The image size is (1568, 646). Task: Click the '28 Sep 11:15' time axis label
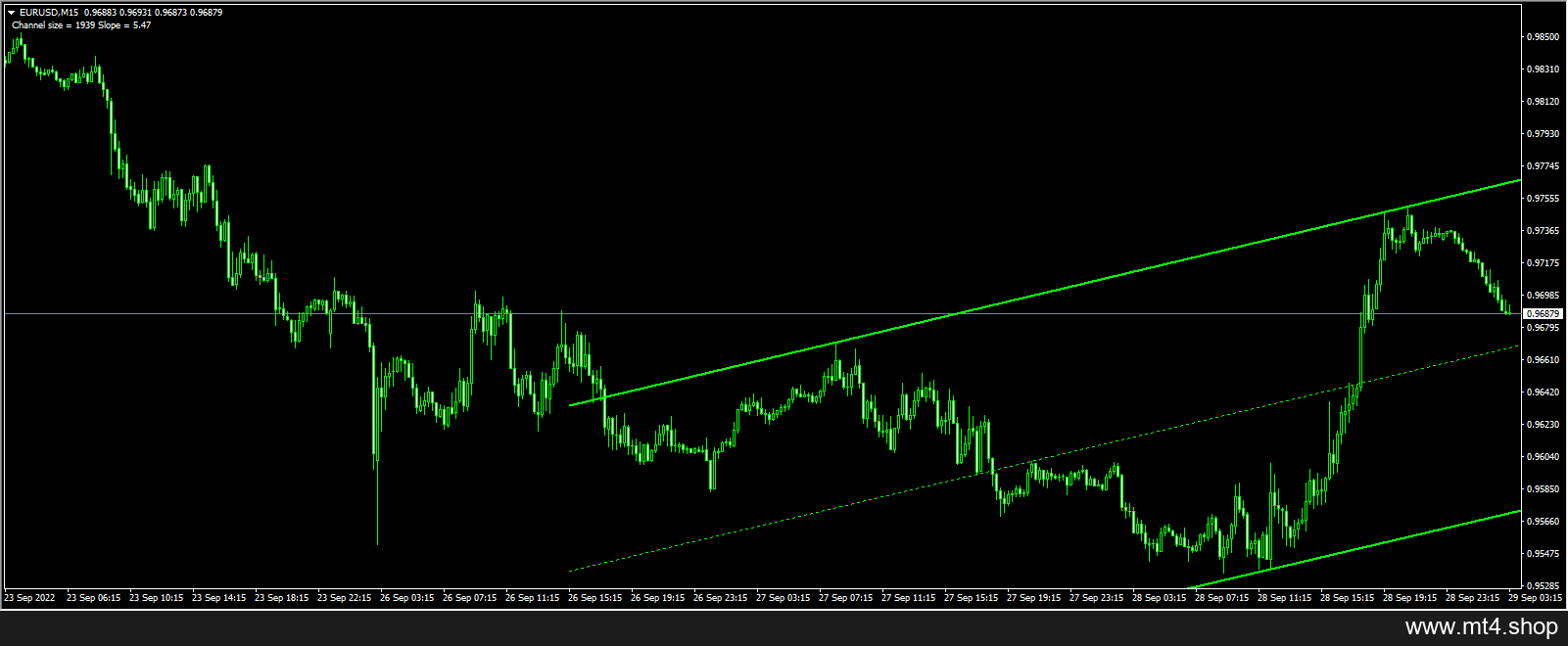(x=1284, y=597)
